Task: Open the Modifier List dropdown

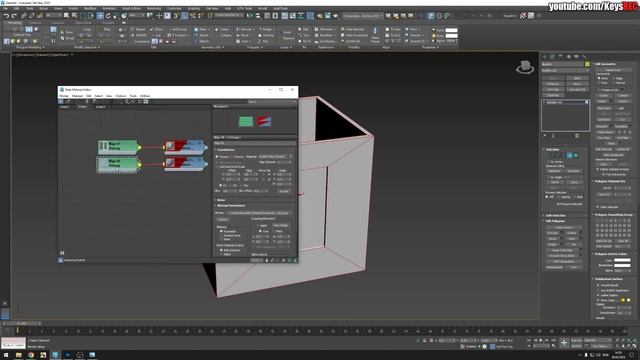Action: pyautogui.click(x=566, y=71)
